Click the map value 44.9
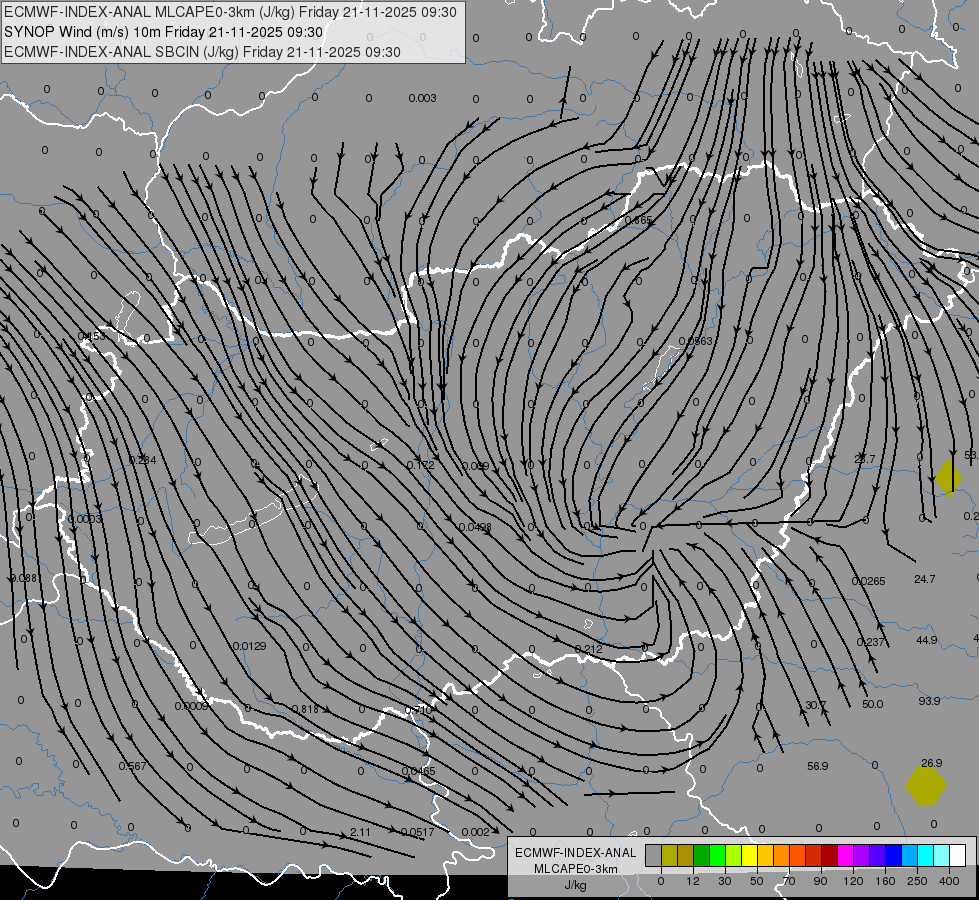 [927, 640]
